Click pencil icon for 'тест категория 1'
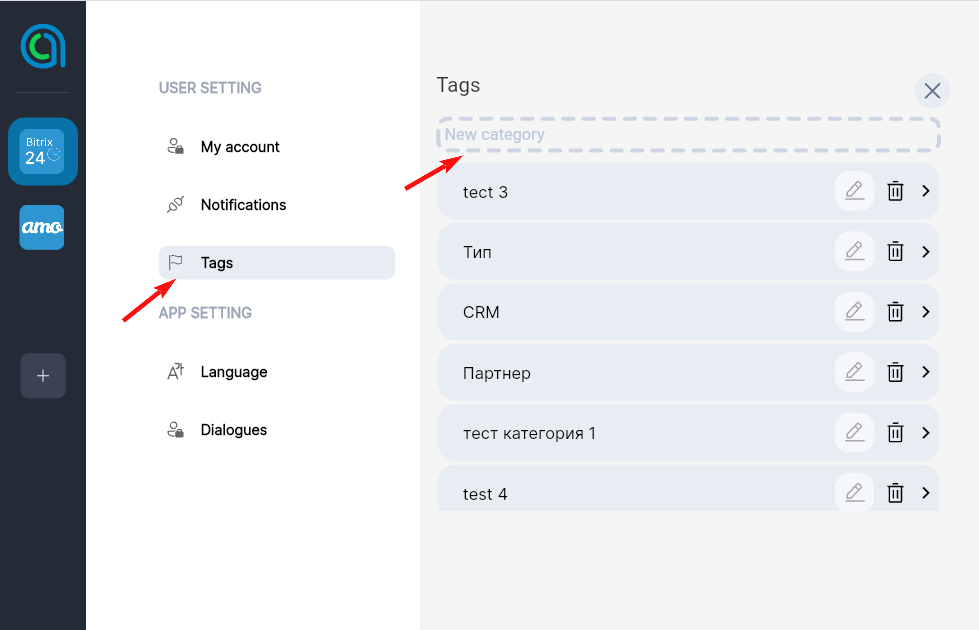Image resolution: width=979 pixels, height=630 pixels. [x=854, y=433]
